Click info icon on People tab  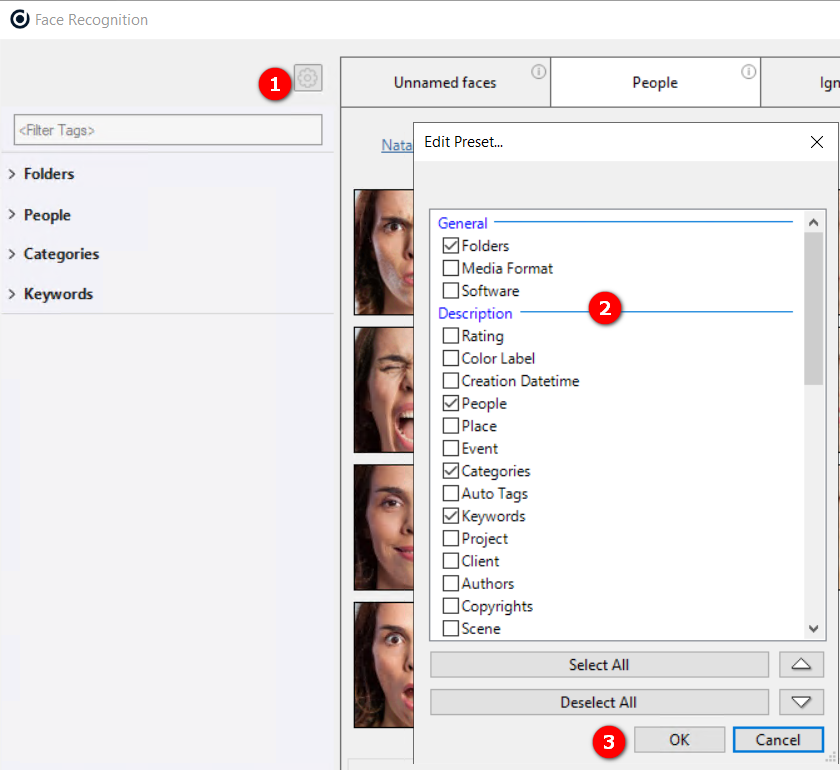[x=748, y=71]
